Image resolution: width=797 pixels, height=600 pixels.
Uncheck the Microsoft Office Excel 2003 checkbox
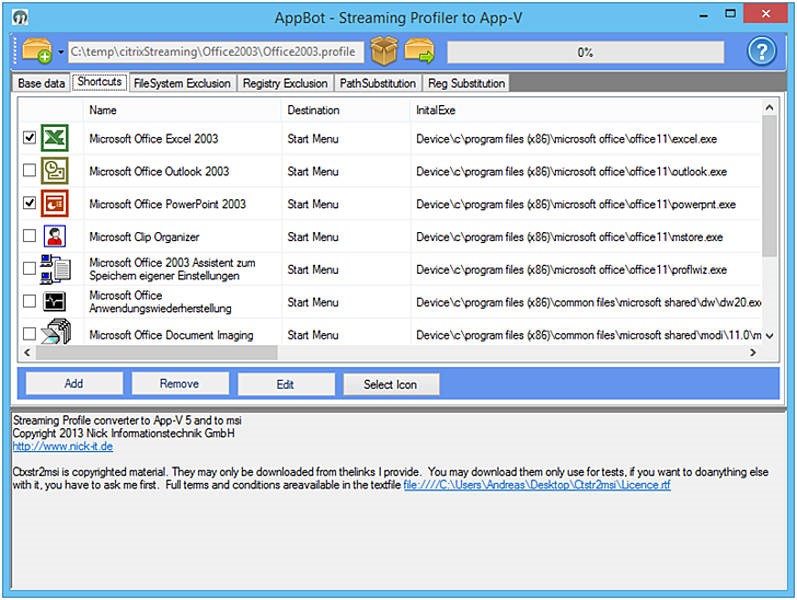[29, 137]
